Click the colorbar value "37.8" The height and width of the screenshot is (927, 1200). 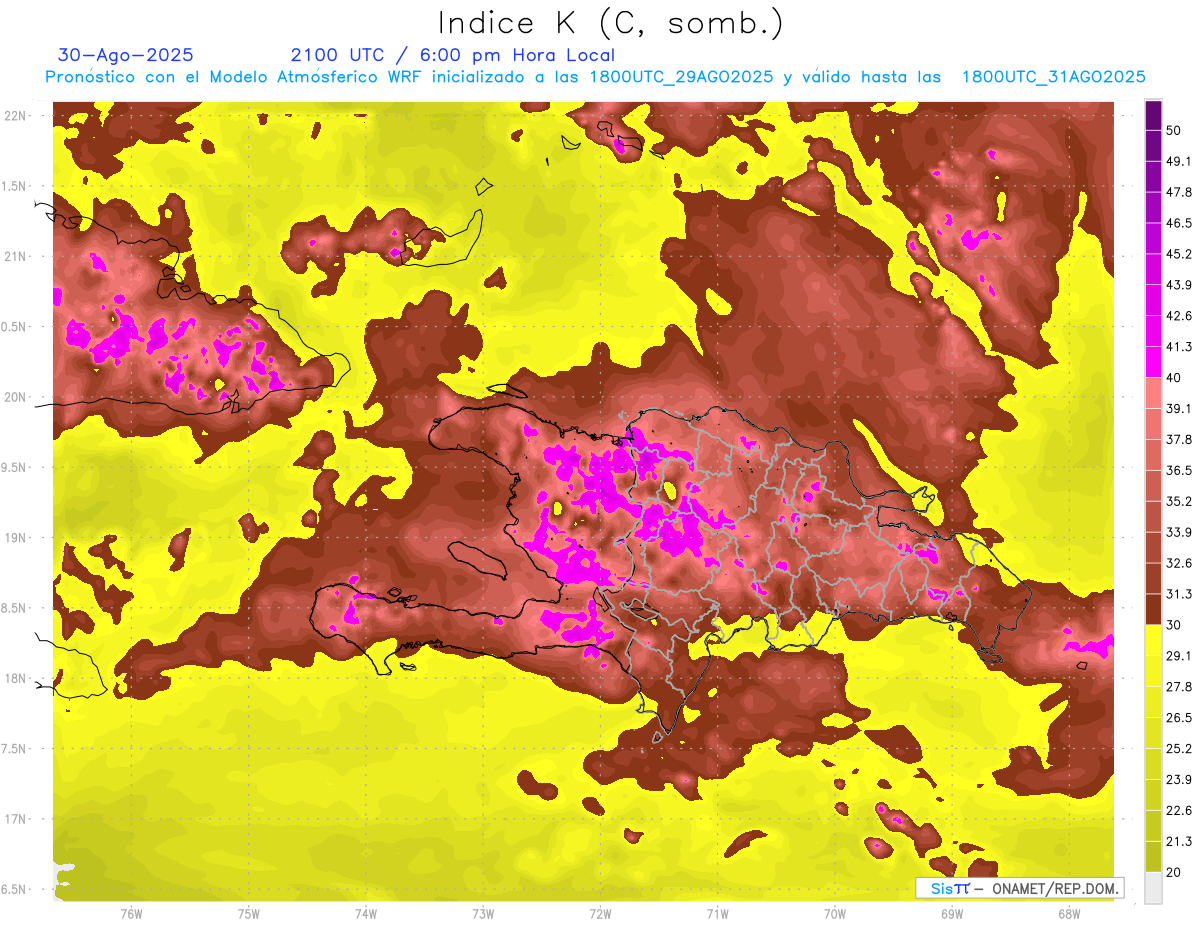point(1179,440)
